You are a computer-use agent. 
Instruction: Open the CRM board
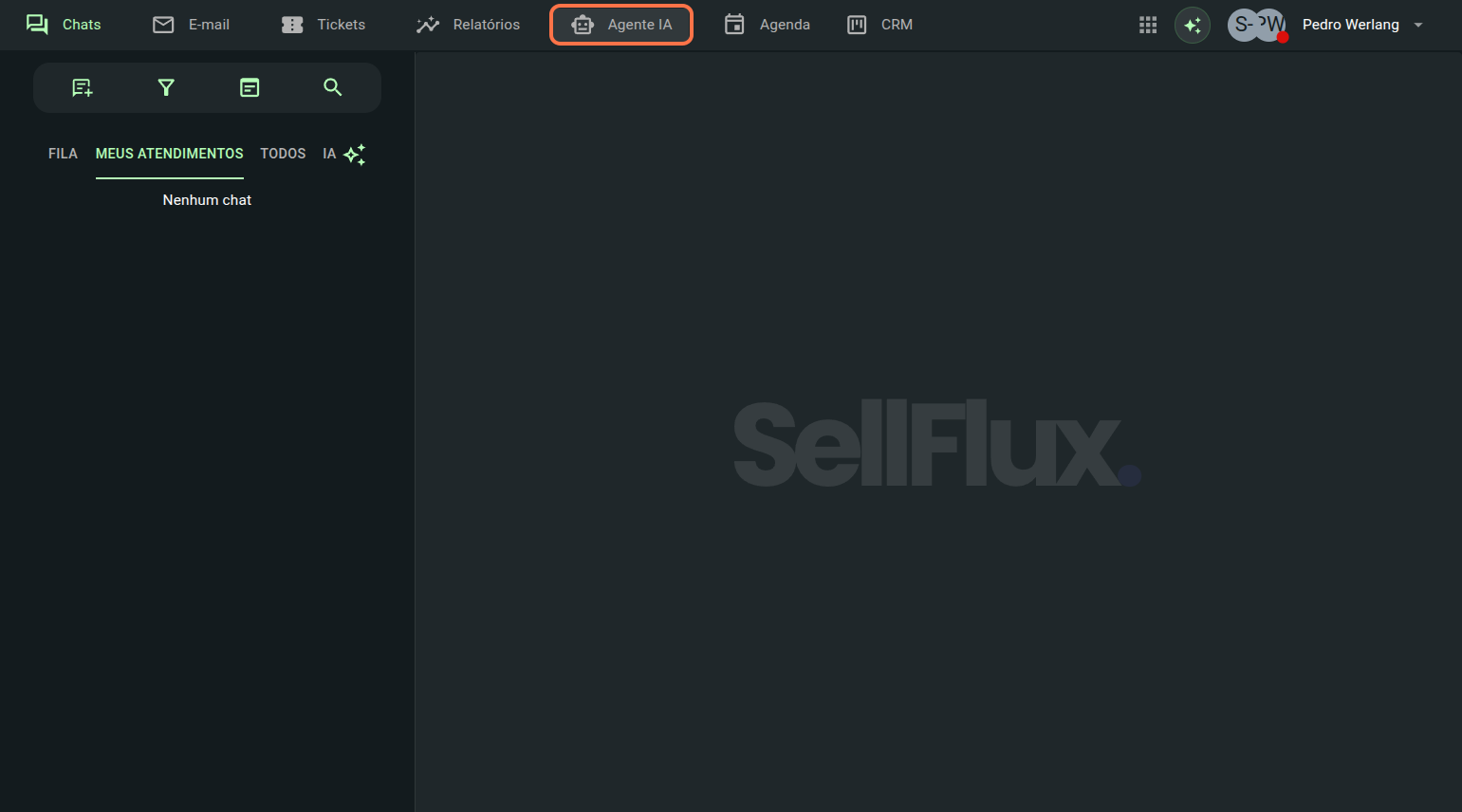point(879,25)
